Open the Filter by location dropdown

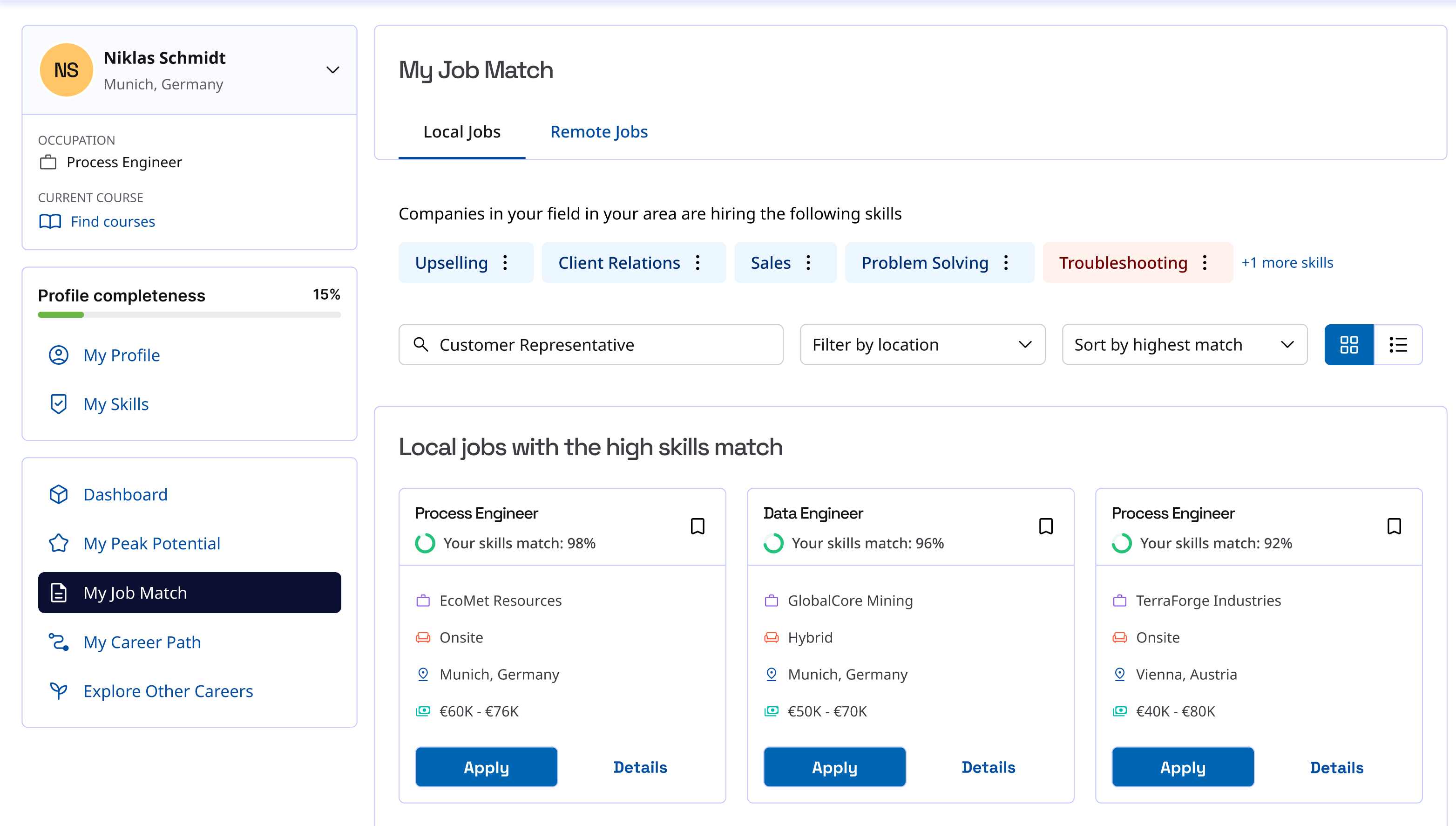click(x=922, y=344)
